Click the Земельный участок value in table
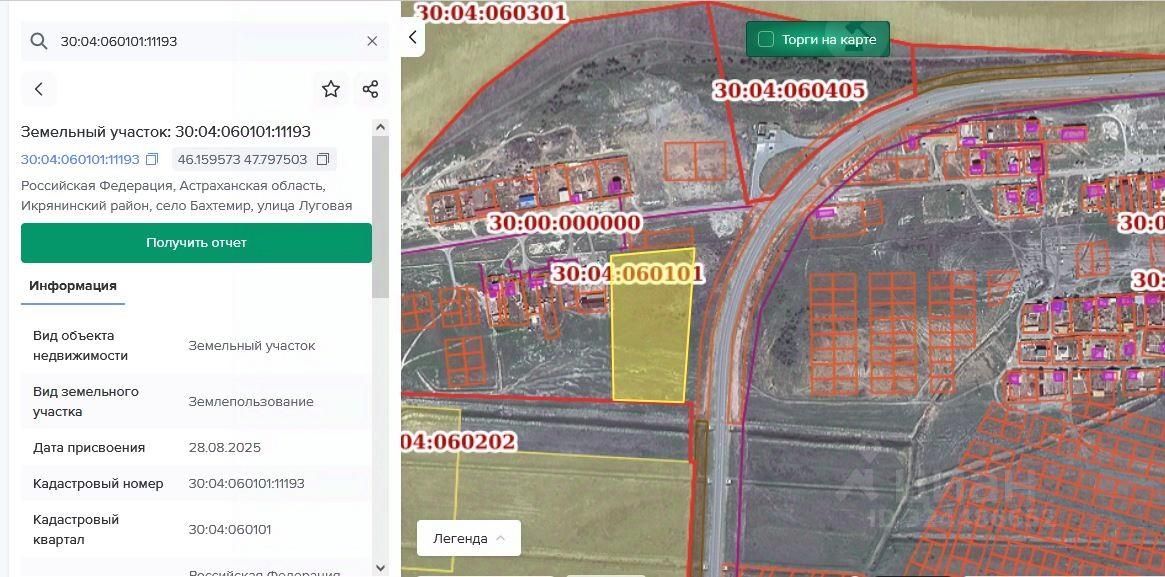 click(x=252, y=345)
